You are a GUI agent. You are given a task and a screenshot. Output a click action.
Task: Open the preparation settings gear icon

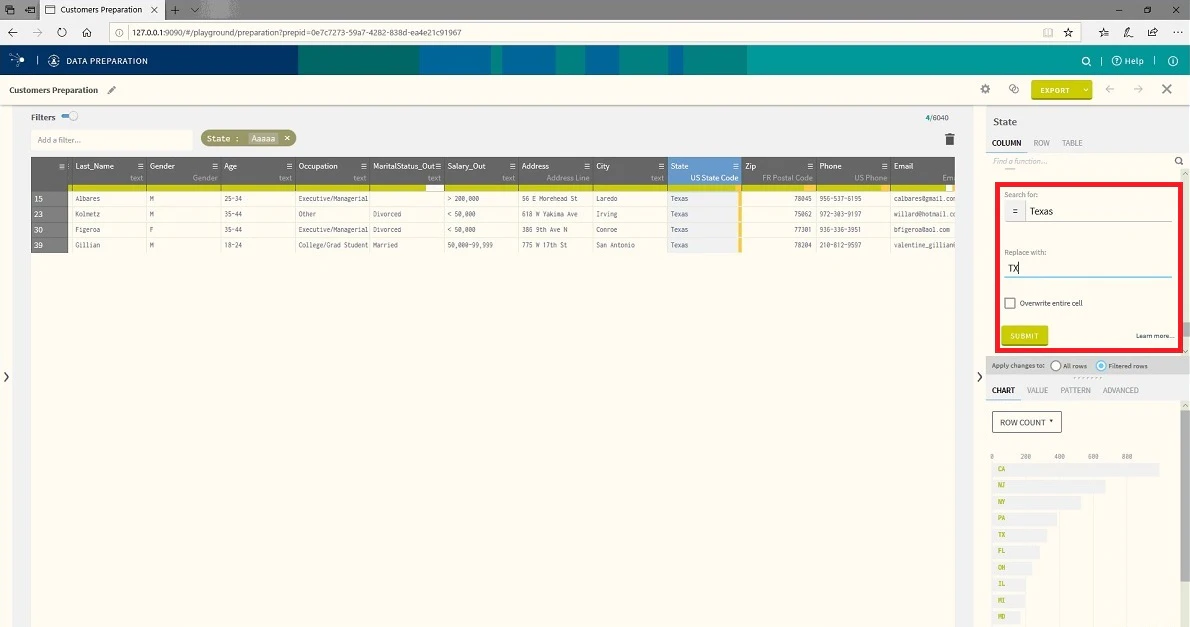pyautogui.click(x=985, y=90)
